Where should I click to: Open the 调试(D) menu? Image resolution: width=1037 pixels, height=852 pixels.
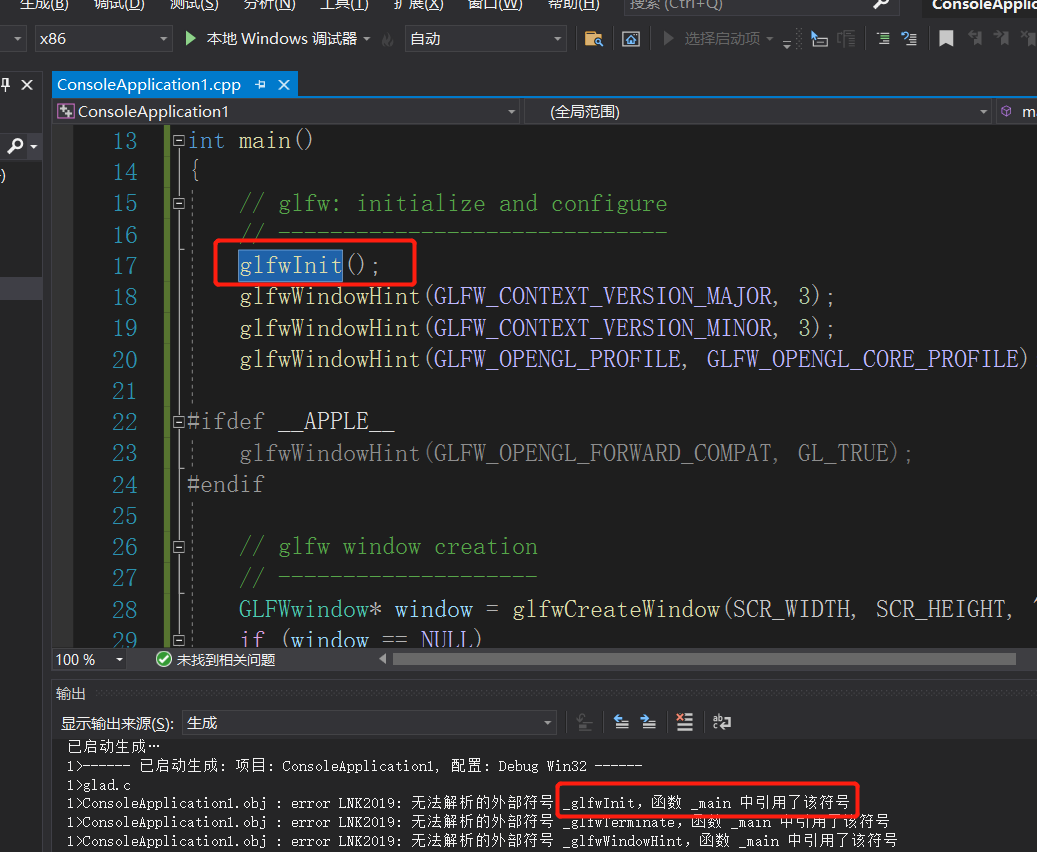pyautogui.click(x=119, y=5)
